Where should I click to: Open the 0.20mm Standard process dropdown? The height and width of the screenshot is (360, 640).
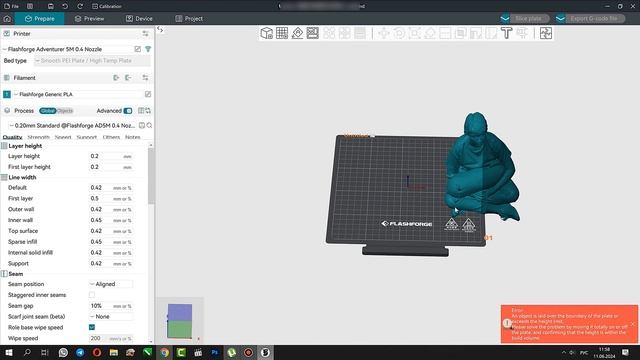tap(73, 125)
